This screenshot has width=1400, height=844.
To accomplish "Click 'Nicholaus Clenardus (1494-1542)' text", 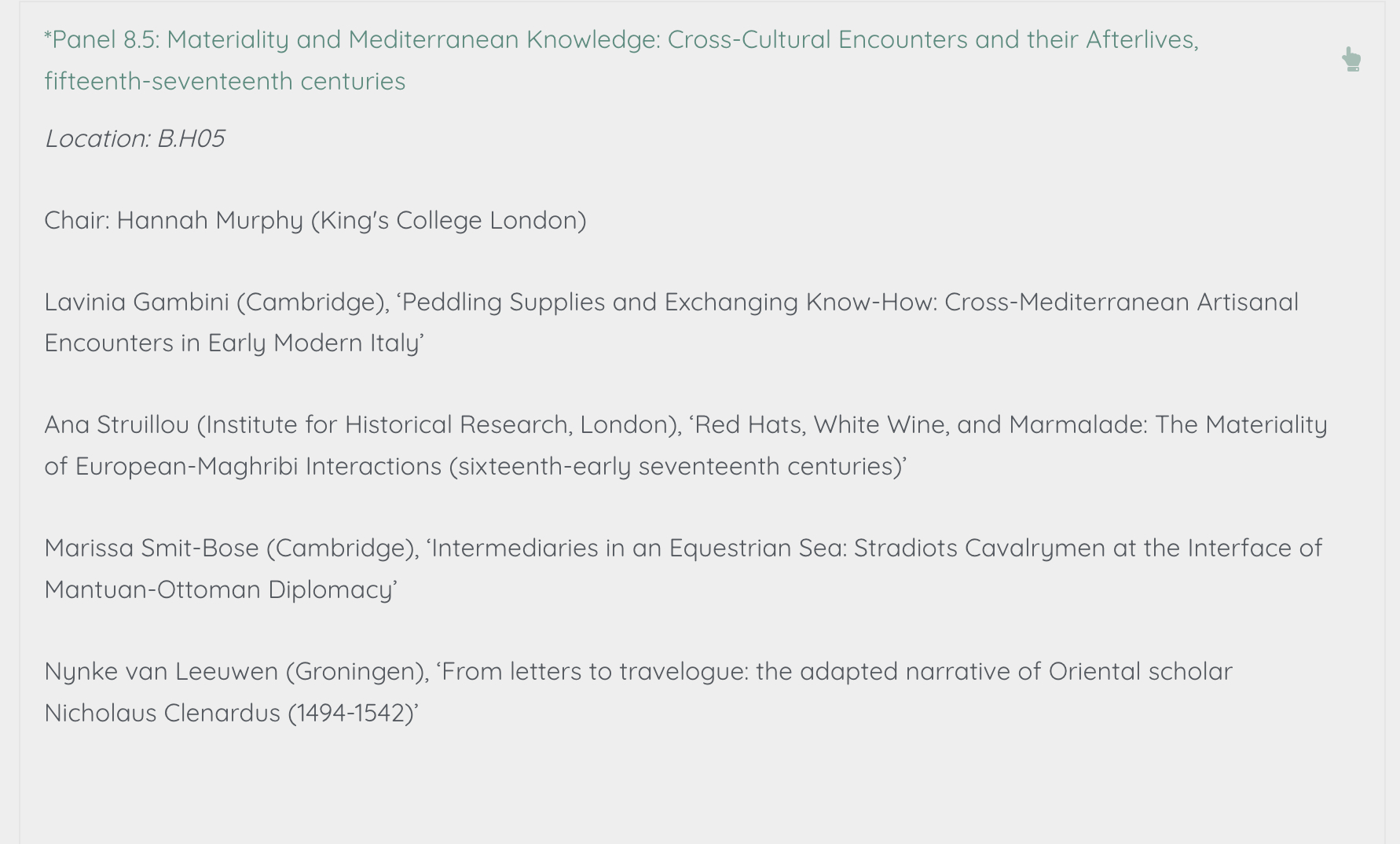I will [x=230, y=713].
